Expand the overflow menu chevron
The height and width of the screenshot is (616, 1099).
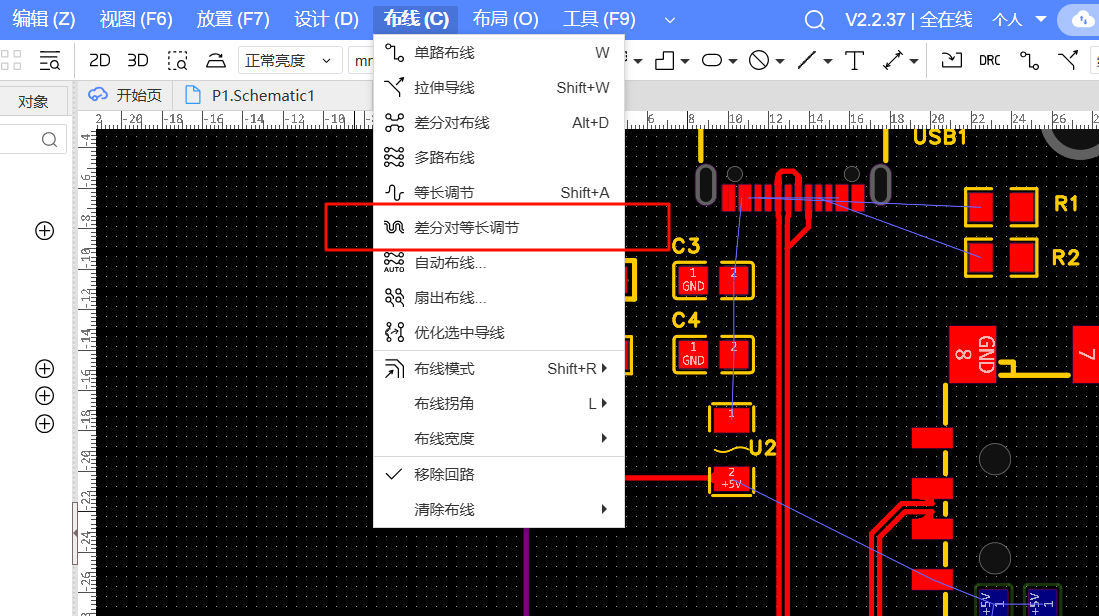669,20
